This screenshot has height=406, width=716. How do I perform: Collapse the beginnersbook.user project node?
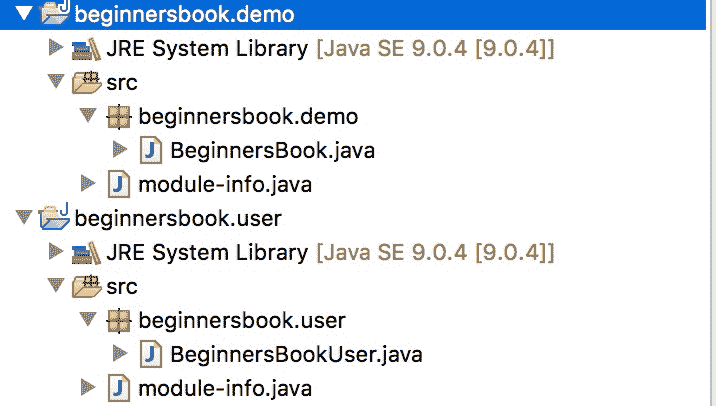click(x=22, y=218)
